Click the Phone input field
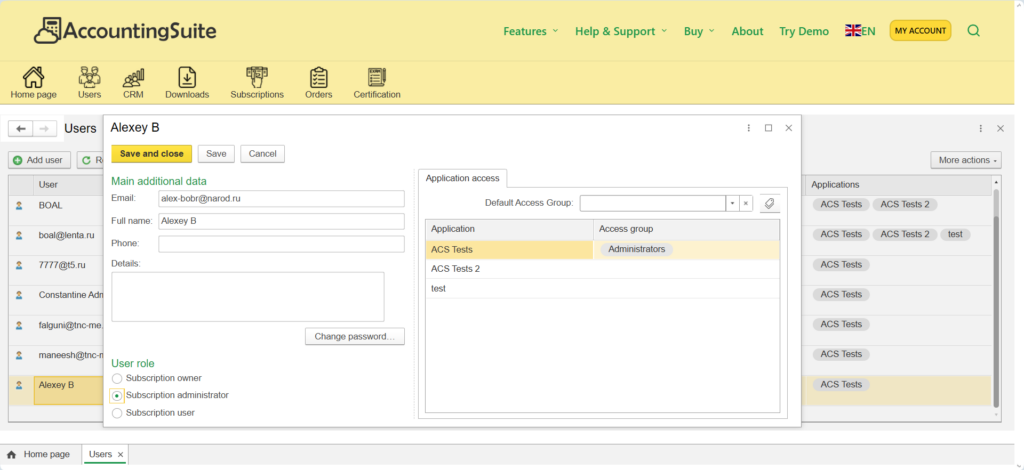Image resolution: width=1024 pixels, height=470 pixels. point(281,244)
